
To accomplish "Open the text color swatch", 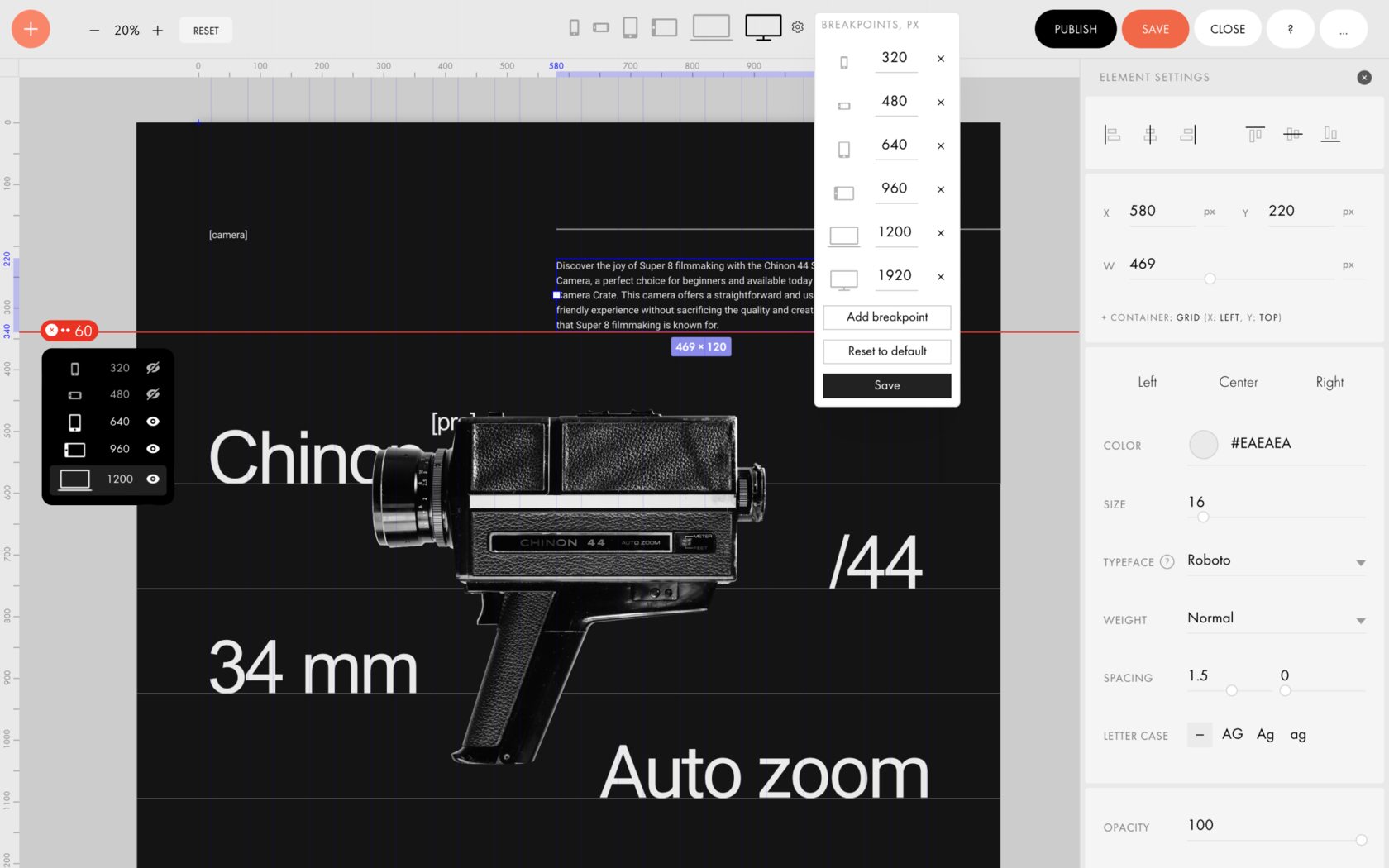I will (1204, 445).
